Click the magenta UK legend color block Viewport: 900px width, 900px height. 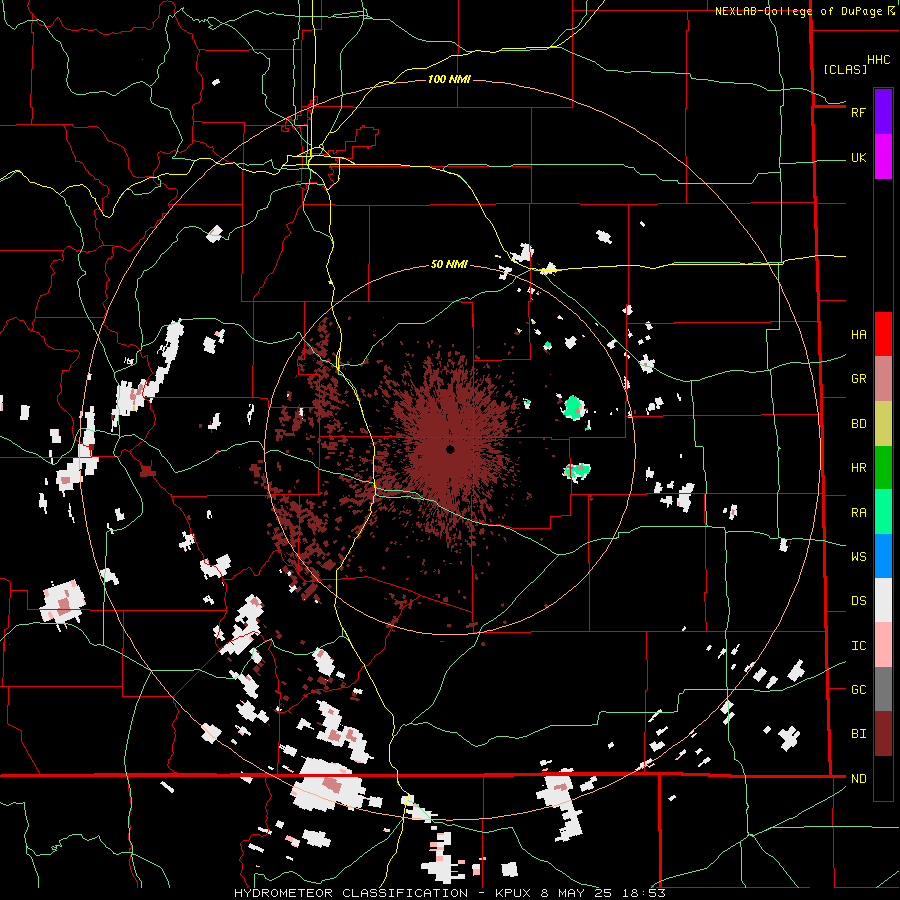click(x=883, y=157)
